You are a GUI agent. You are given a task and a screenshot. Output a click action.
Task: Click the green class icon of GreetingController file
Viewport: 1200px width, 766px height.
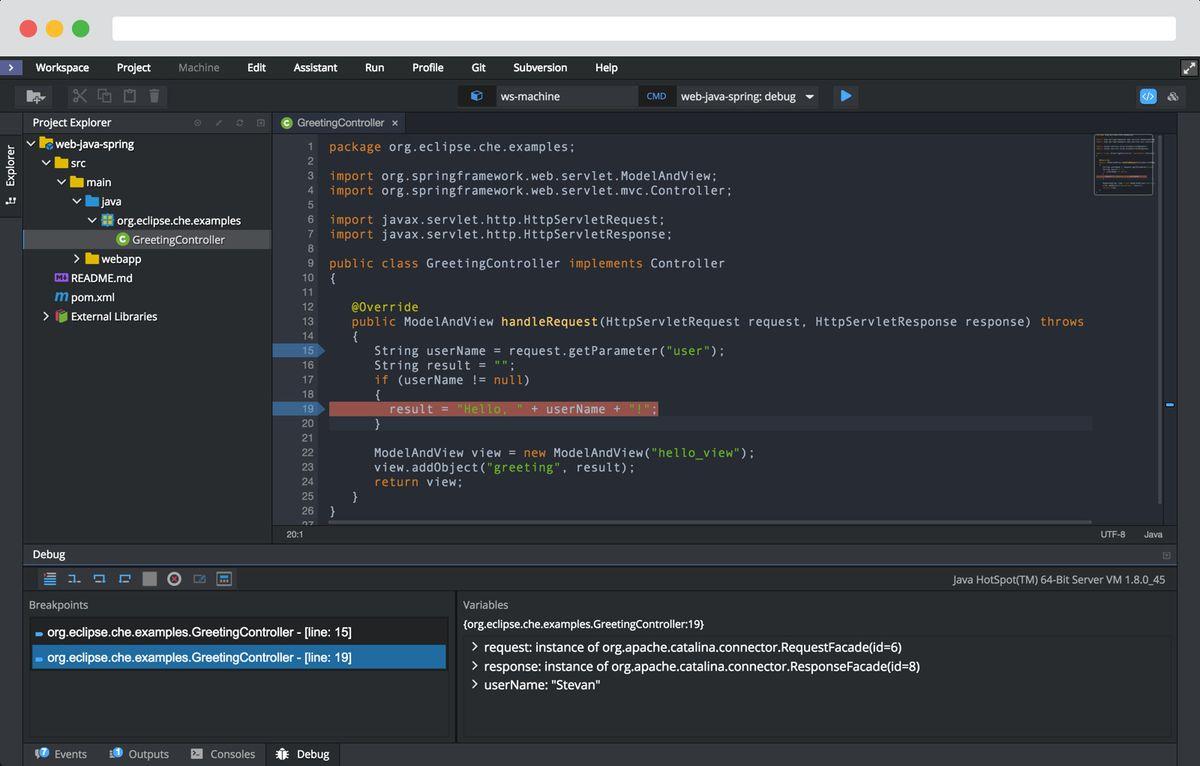[x=122, y=240]
